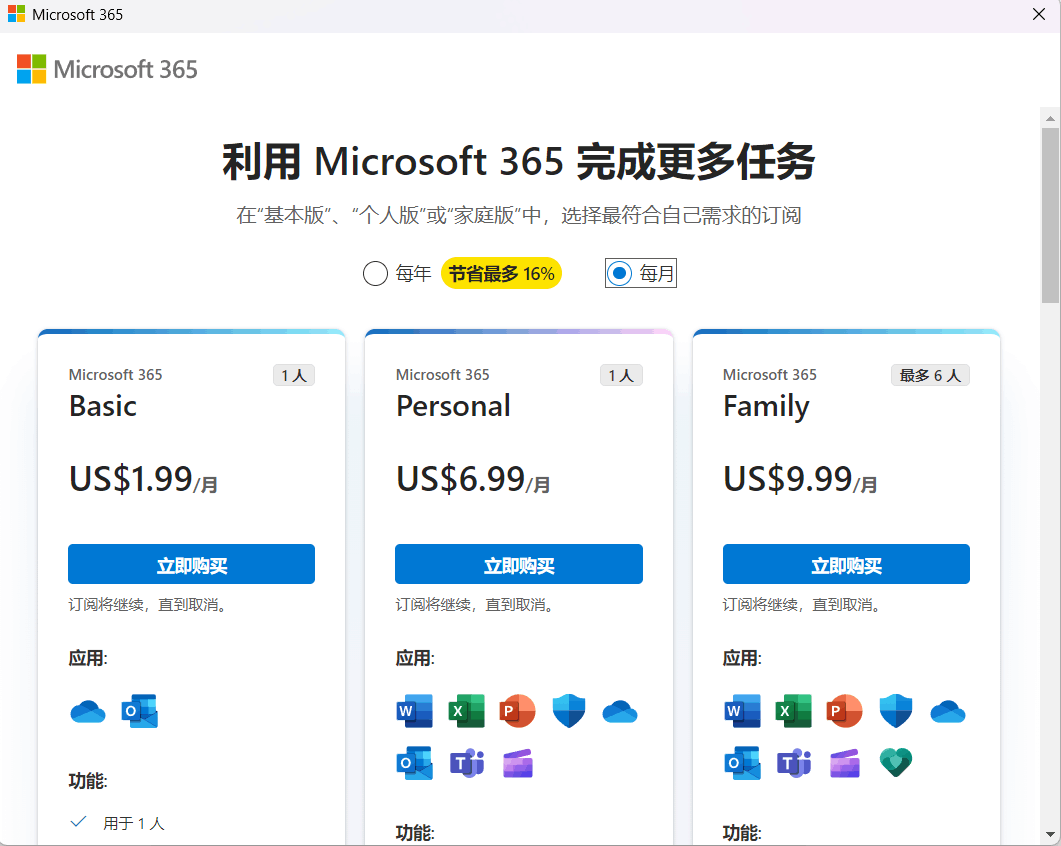
Task: Click the 节省最多 16% yellow badge
Action: click(500, 272)
